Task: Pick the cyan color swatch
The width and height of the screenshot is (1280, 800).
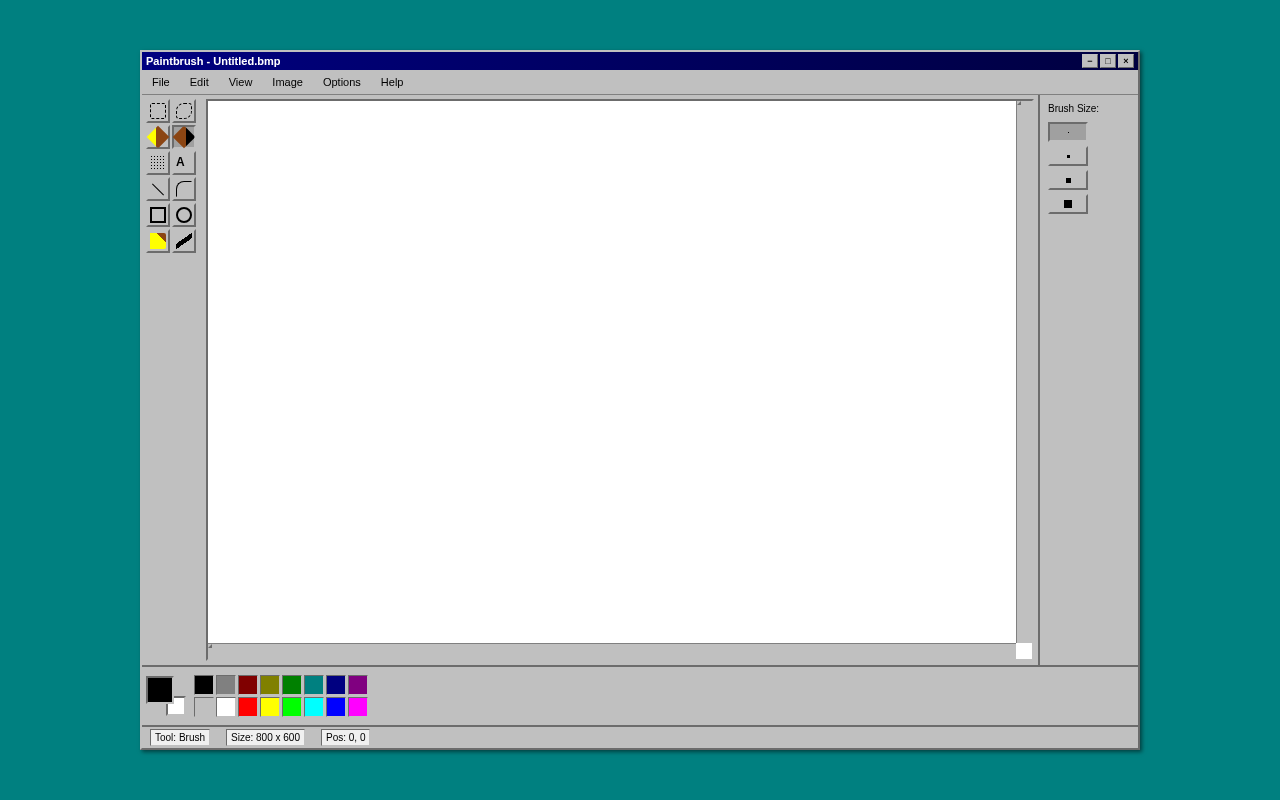Action: click(313, 706)
